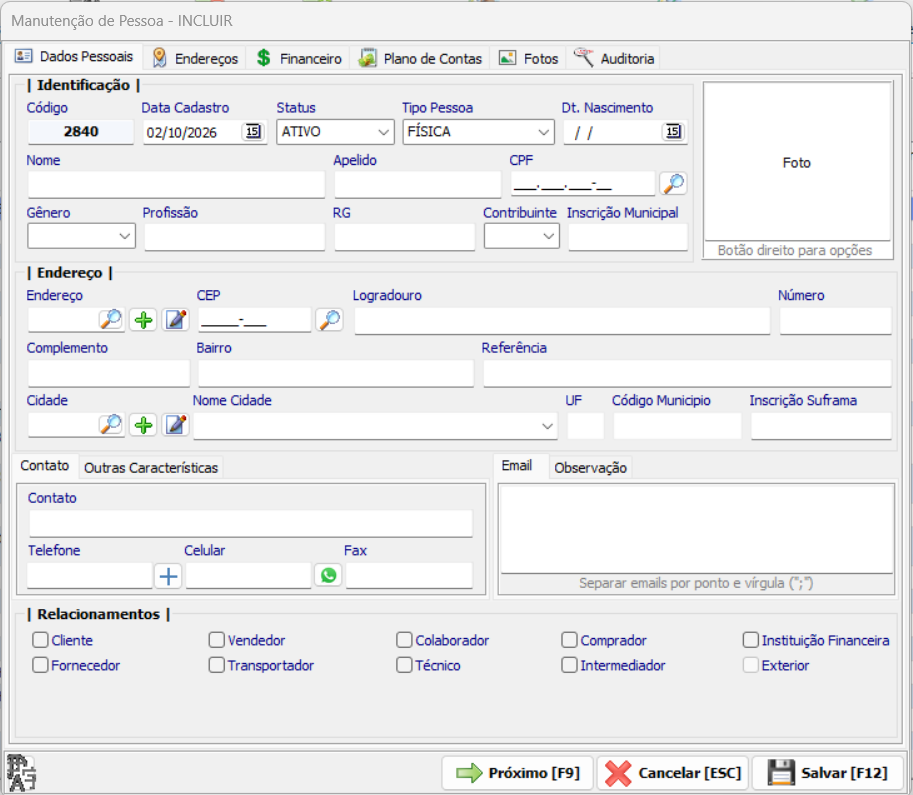
Task: Add another Telefone with blue plus
Action: point(168,577)
